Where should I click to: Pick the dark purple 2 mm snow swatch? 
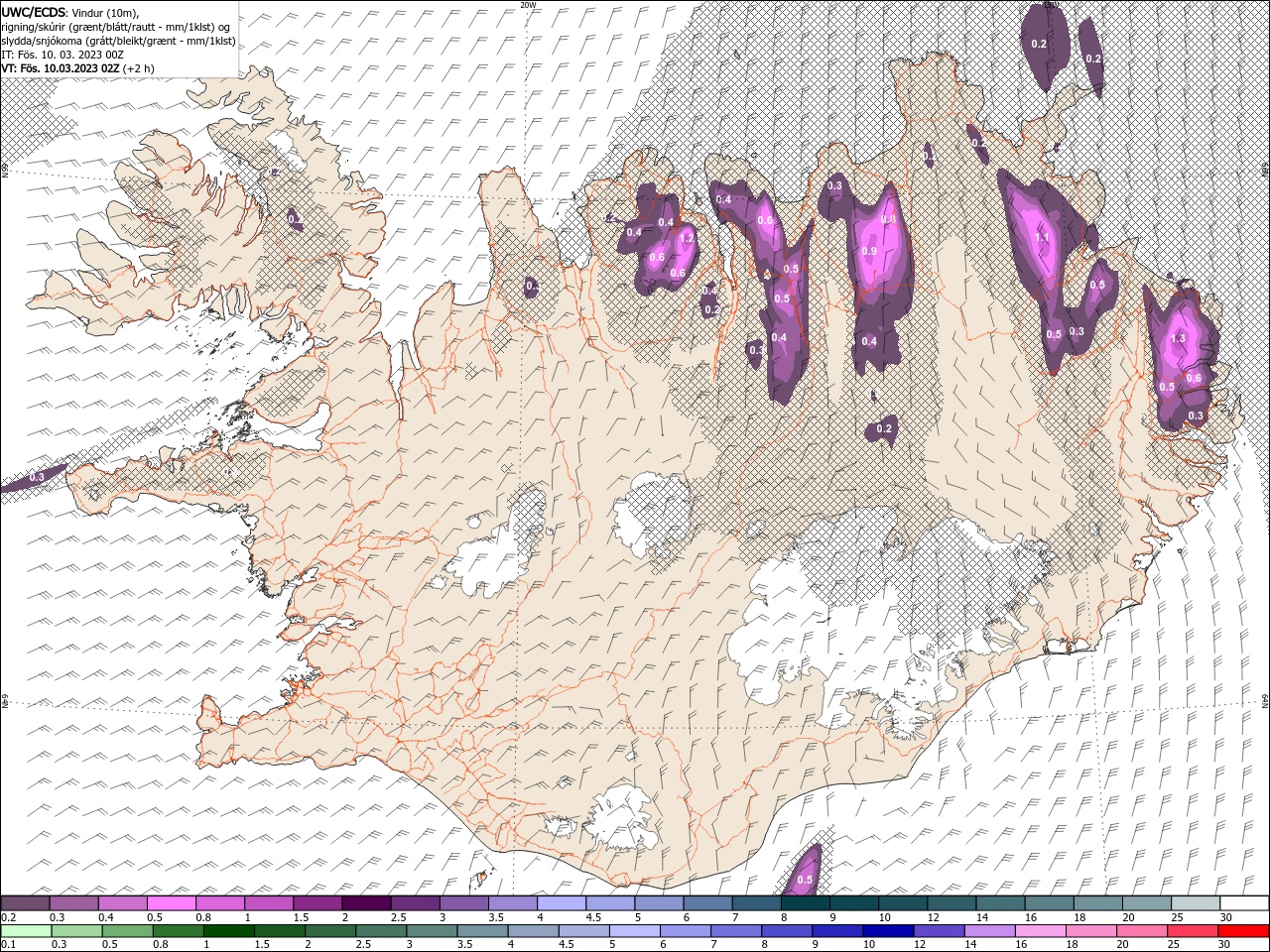[x=366, y=902]
